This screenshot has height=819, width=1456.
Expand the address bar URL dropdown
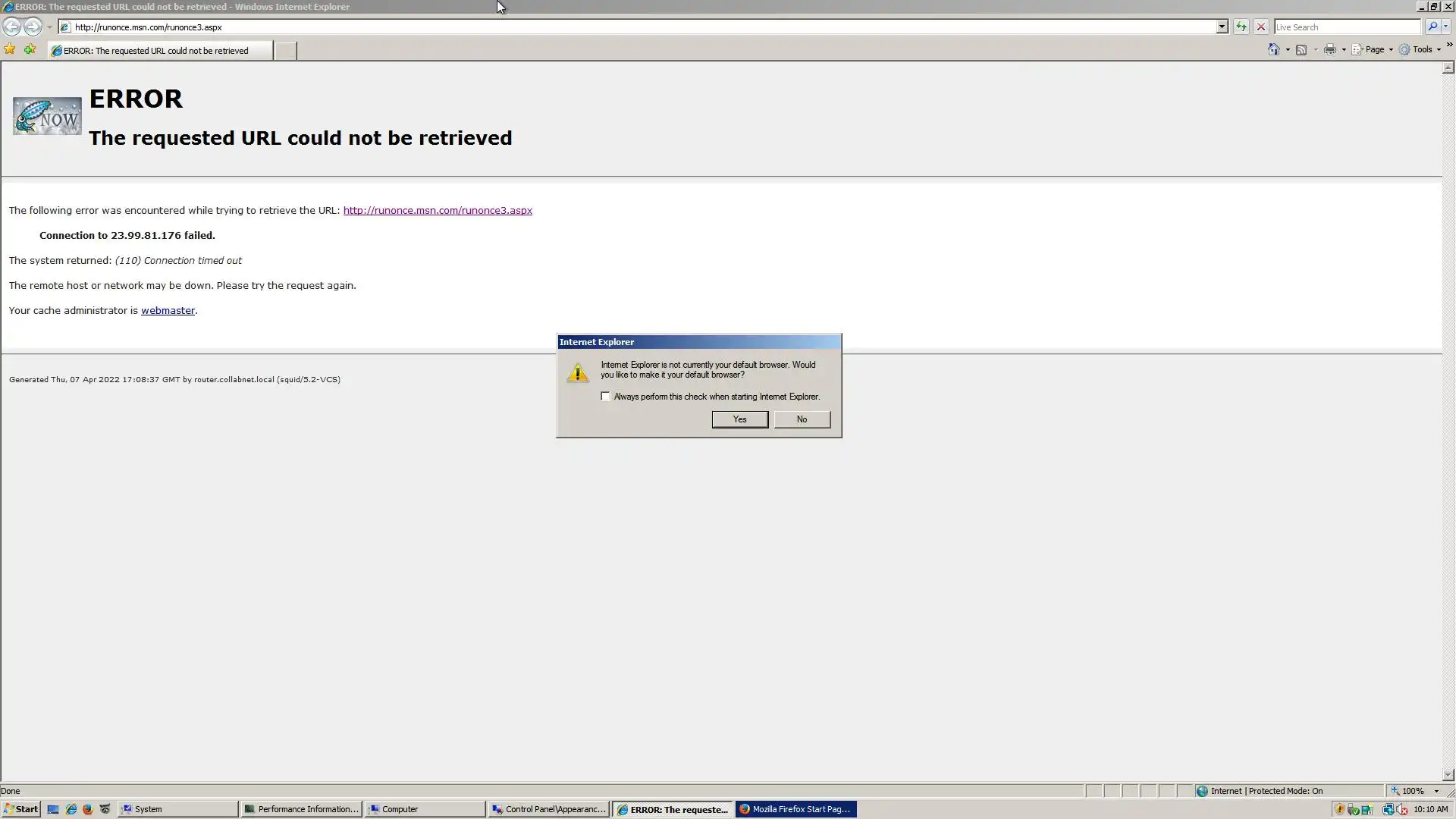click(x=1222, y=27)
